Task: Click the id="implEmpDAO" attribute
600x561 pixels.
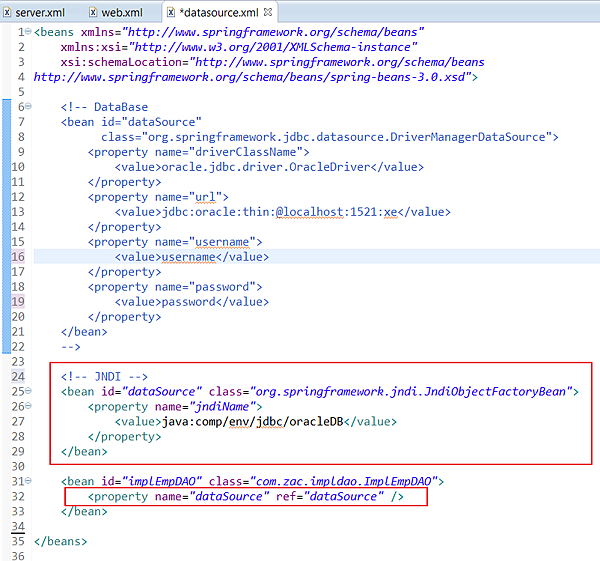Action: [152, 482]
